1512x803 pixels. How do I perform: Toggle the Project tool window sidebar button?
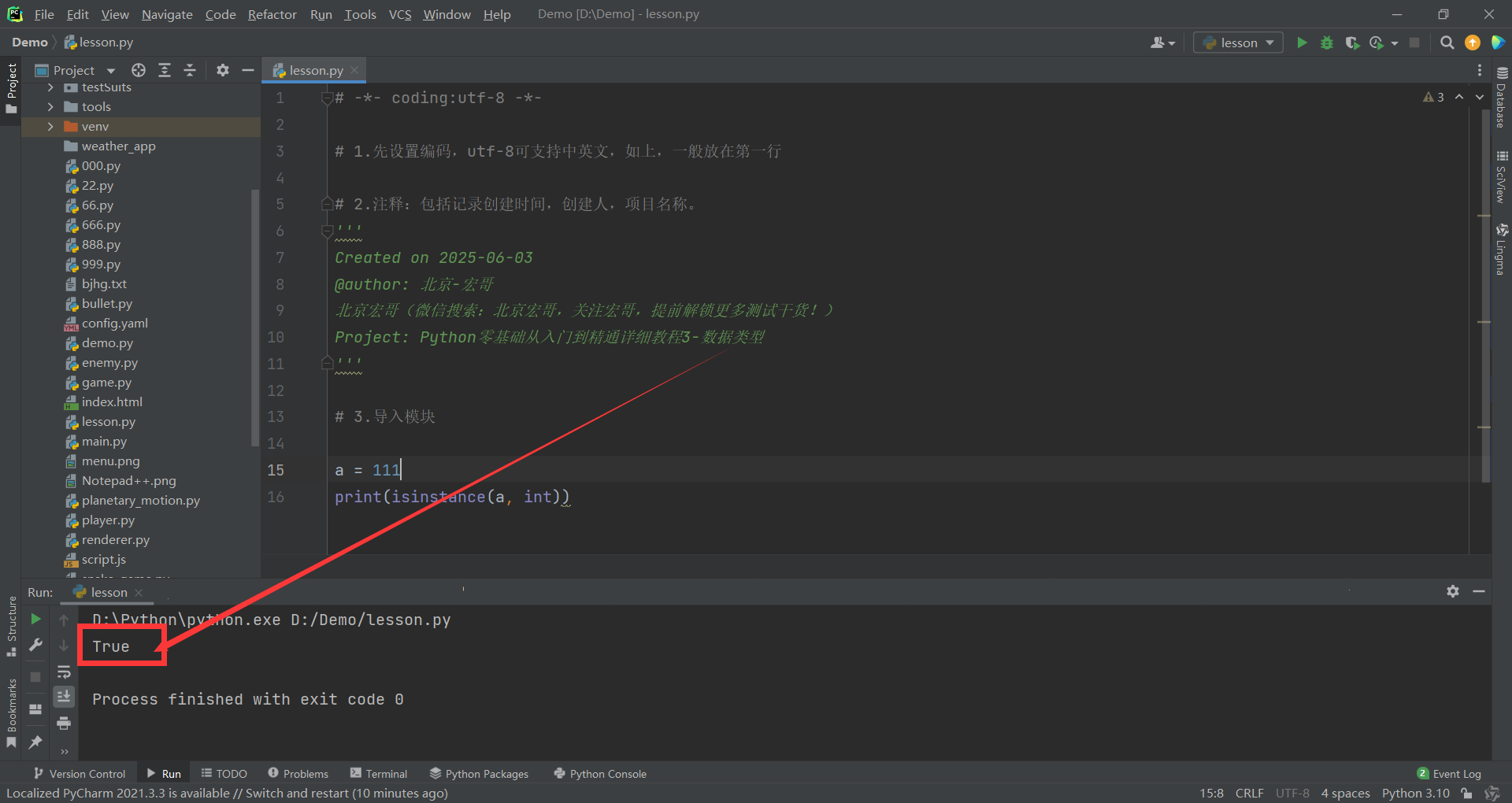pos(11,87)
